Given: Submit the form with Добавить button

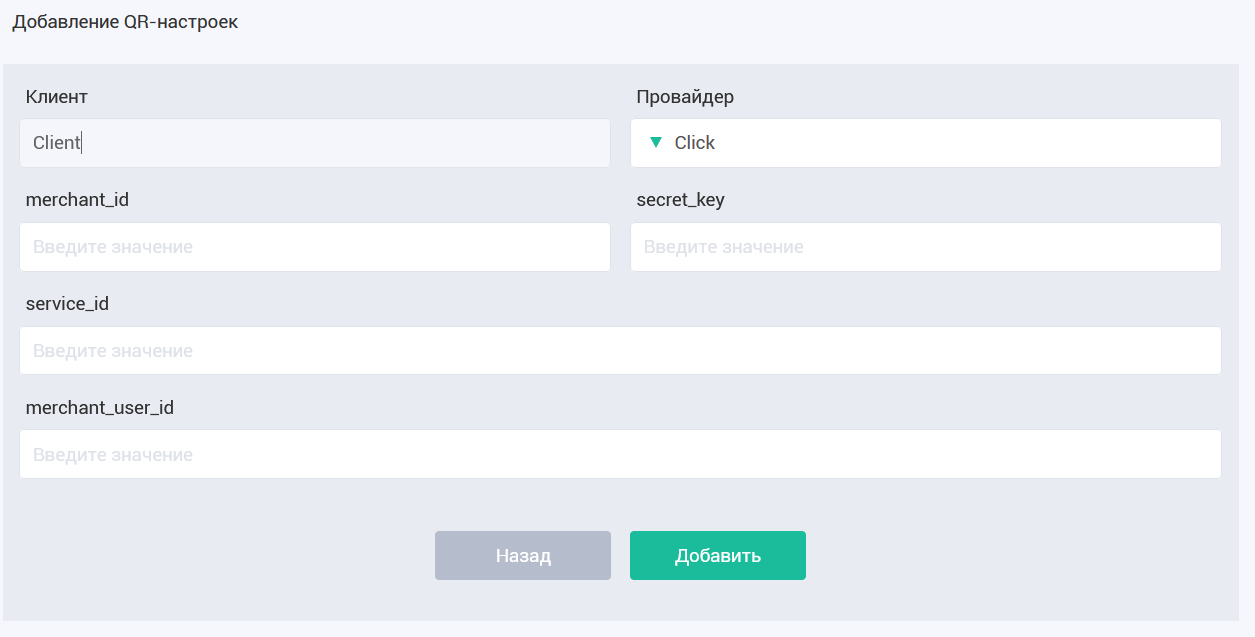Looking at the screenshot, I should (718, 556).
